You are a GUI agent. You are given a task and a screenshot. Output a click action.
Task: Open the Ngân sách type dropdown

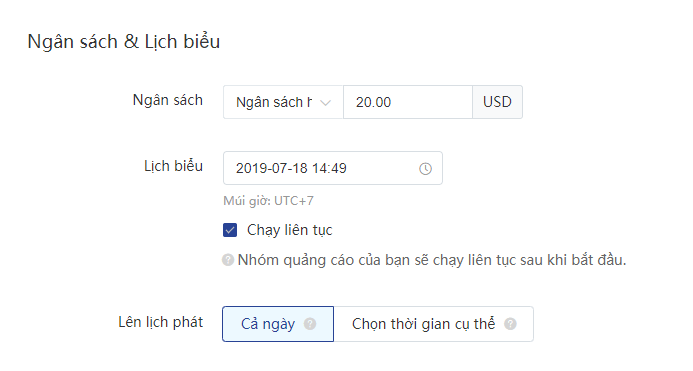pyautogui.click(x=283, y=102)
